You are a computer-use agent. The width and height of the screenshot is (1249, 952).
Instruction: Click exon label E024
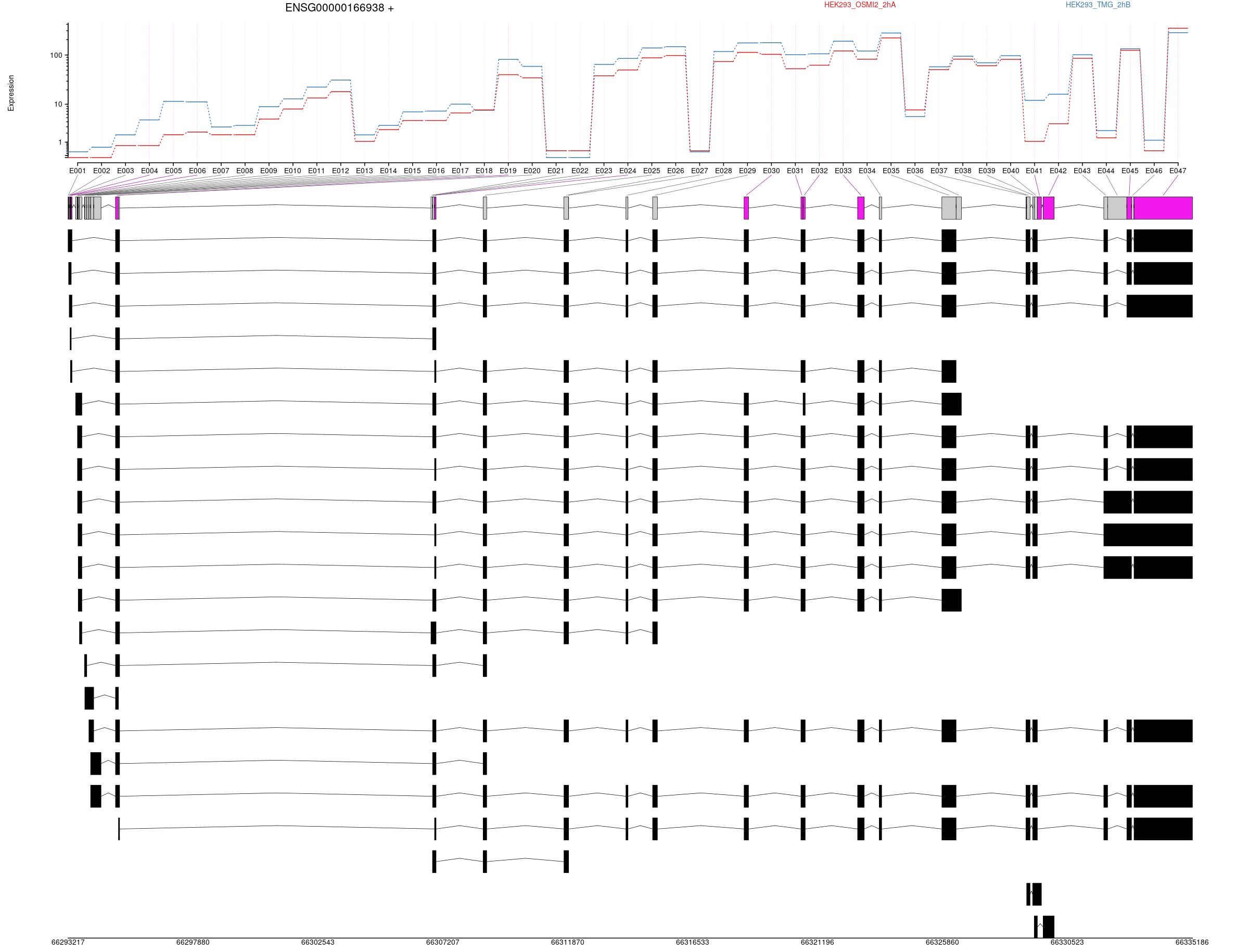628,171
